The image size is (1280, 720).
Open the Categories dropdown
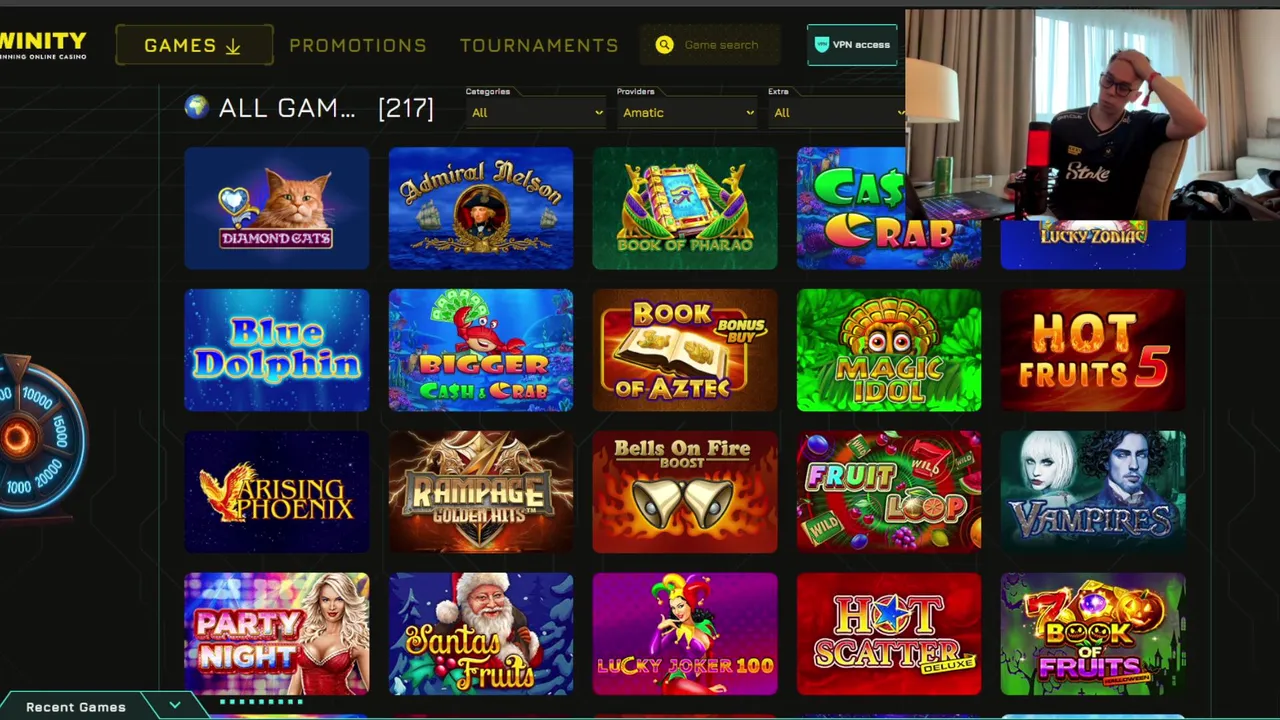point(536,113)
